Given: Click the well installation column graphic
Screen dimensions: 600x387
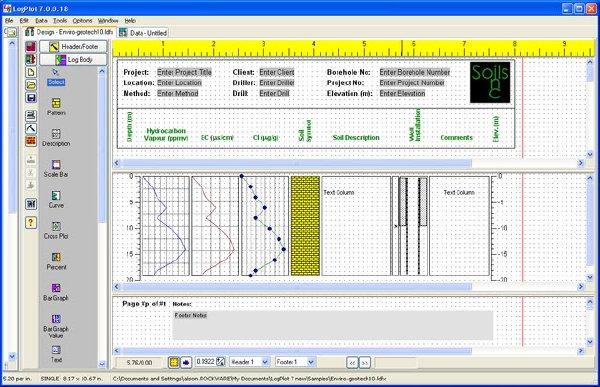Looking at the screenshot, I should (x=413, y=225).
